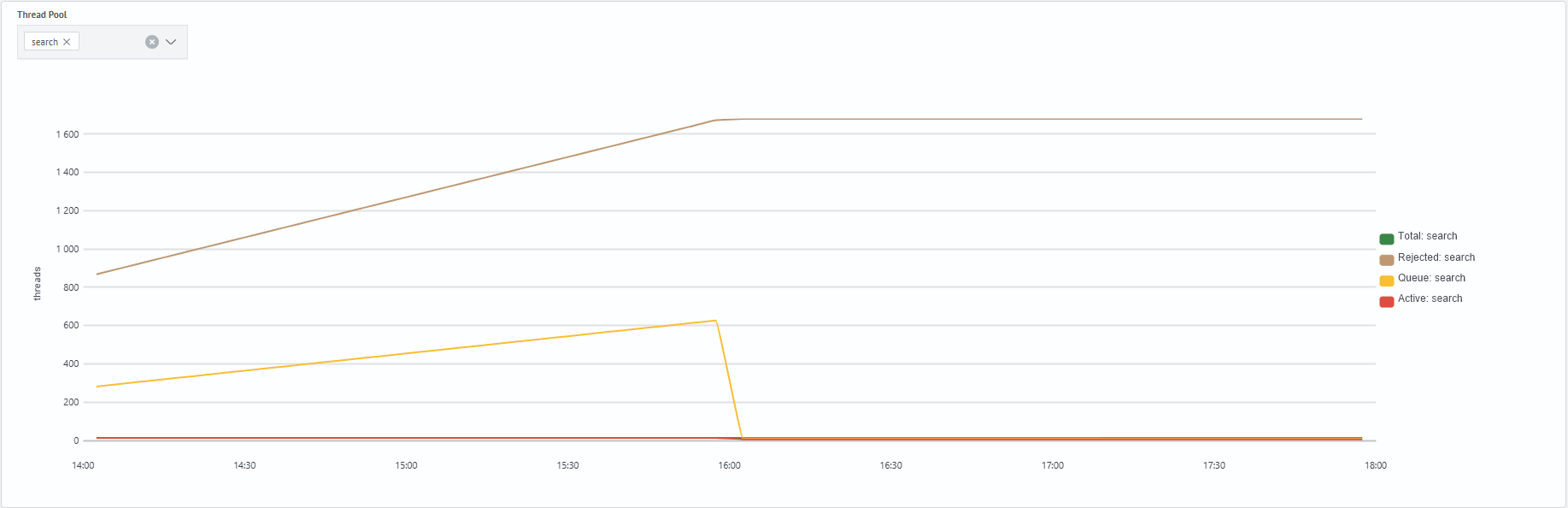The width and height of the screenshot is (1568, 508).
Task: Click the red Active: search swatch
Action: click(x=1387, y=301)
